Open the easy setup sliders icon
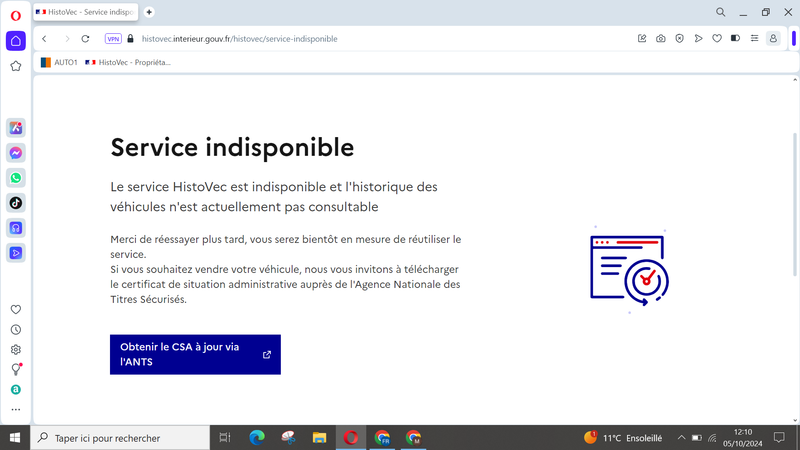This screenshot has width=800, height=450. (755, 39)
